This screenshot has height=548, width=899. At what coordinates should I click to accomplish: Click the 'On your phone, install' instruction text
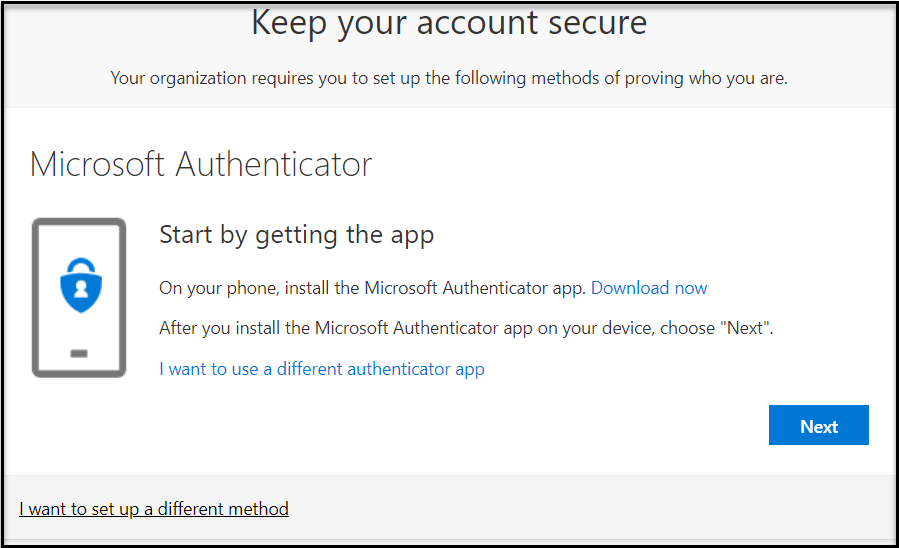pos(372,288)
